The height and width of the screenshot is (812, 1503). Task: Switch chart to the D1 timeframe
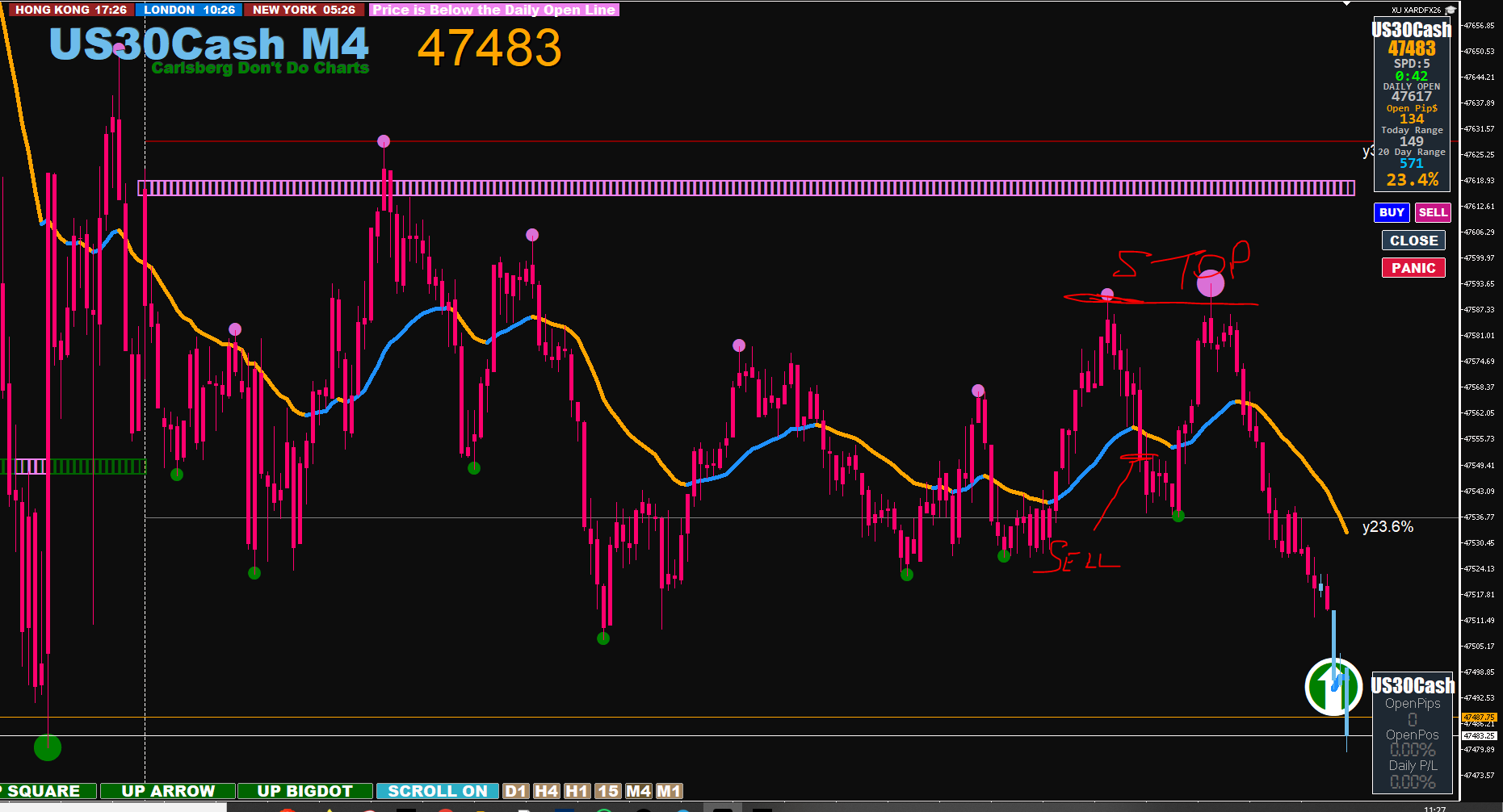point(516,791)
